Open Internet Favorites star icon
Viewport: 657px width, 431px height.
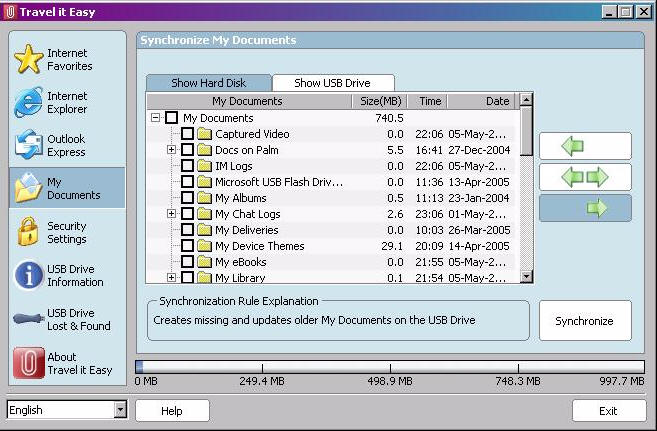pyautogui.click(x=28, y=59)
